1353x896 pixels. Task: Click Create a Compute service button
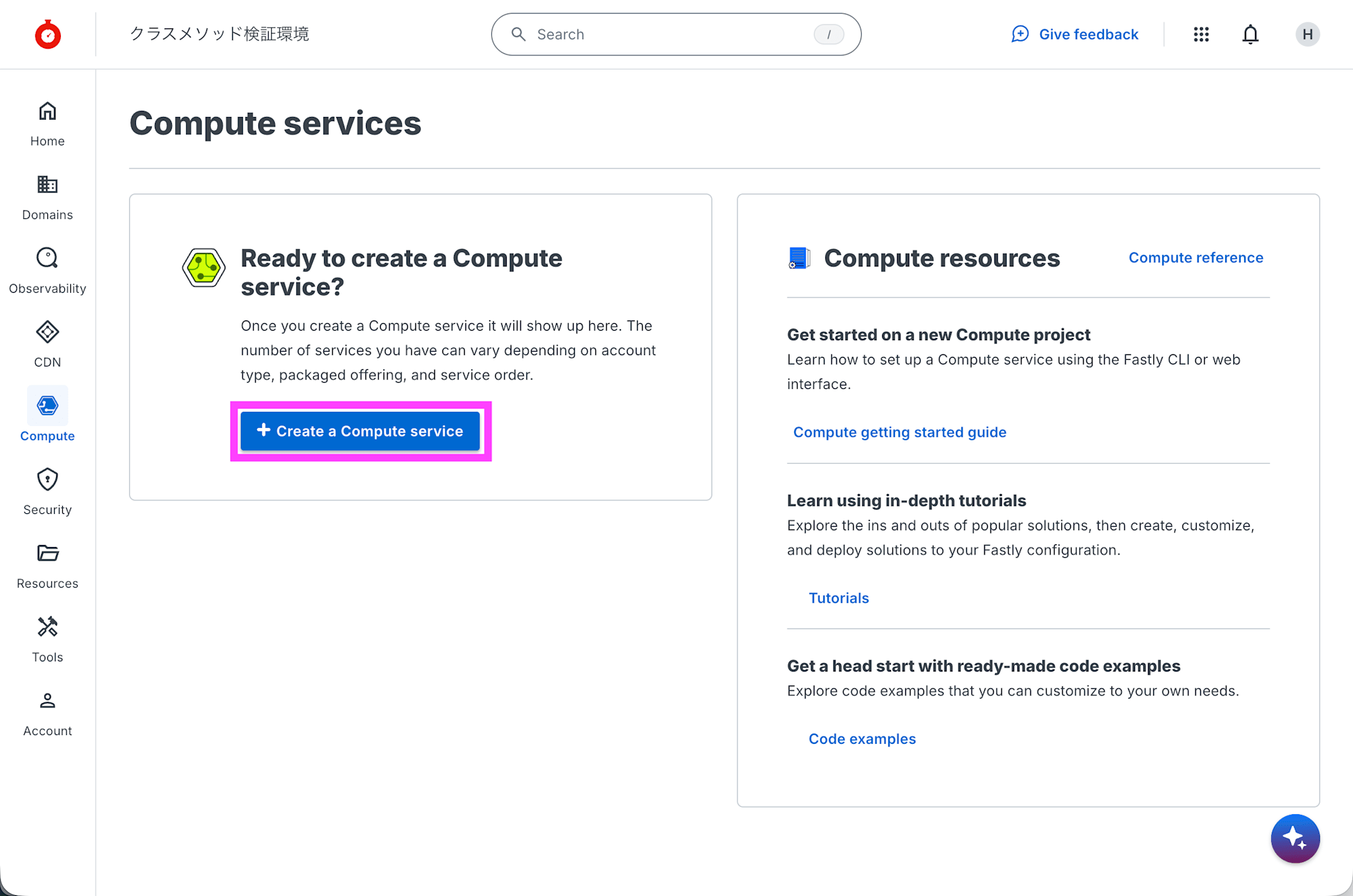coord(361,431)
